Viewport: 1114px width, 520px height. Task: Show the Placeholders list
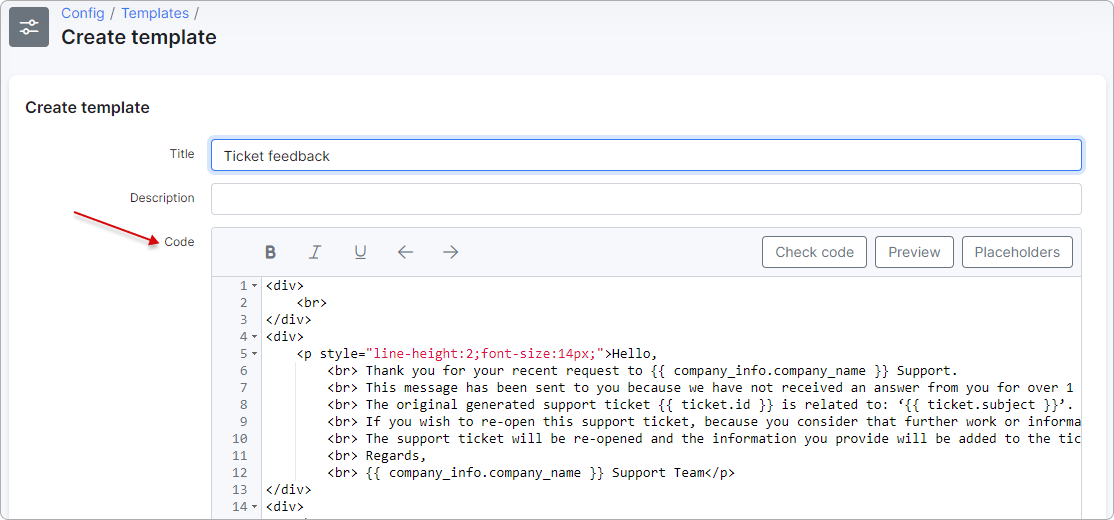pos(1017,252)
